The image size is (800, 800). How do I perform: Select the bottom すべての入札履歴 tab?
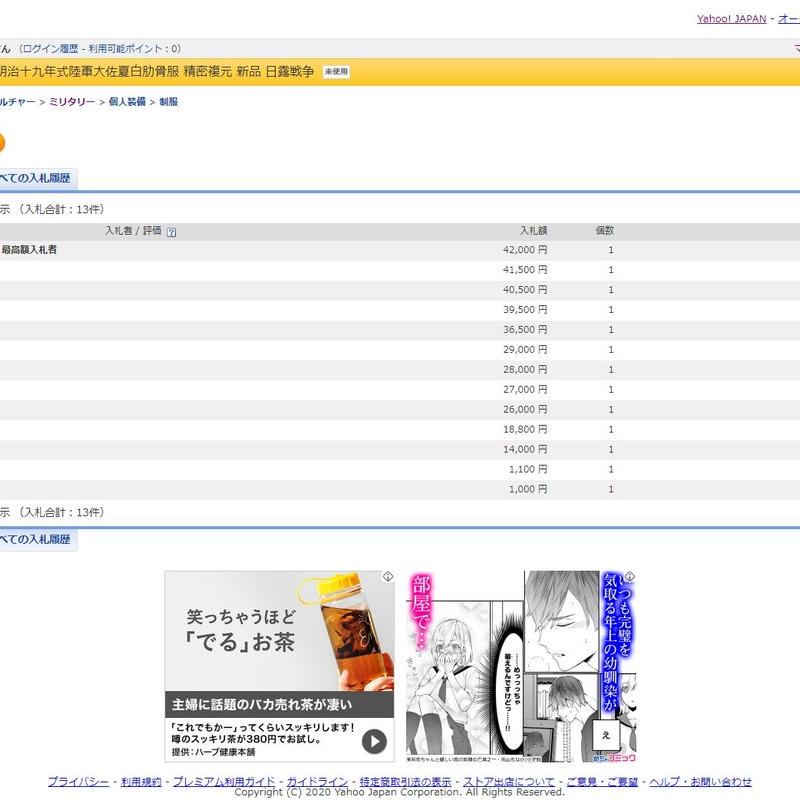[36, 539]
